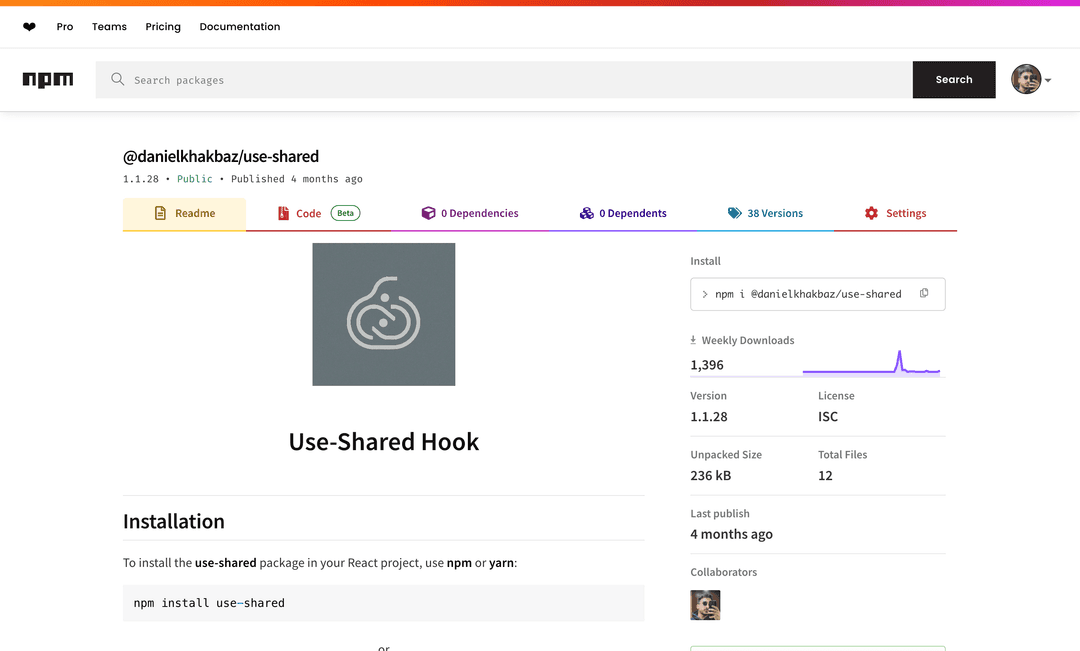Viewport: 1080px width, 651px height.
Task: Open the profile avatar menu
Action: [x=1026, y=79]
